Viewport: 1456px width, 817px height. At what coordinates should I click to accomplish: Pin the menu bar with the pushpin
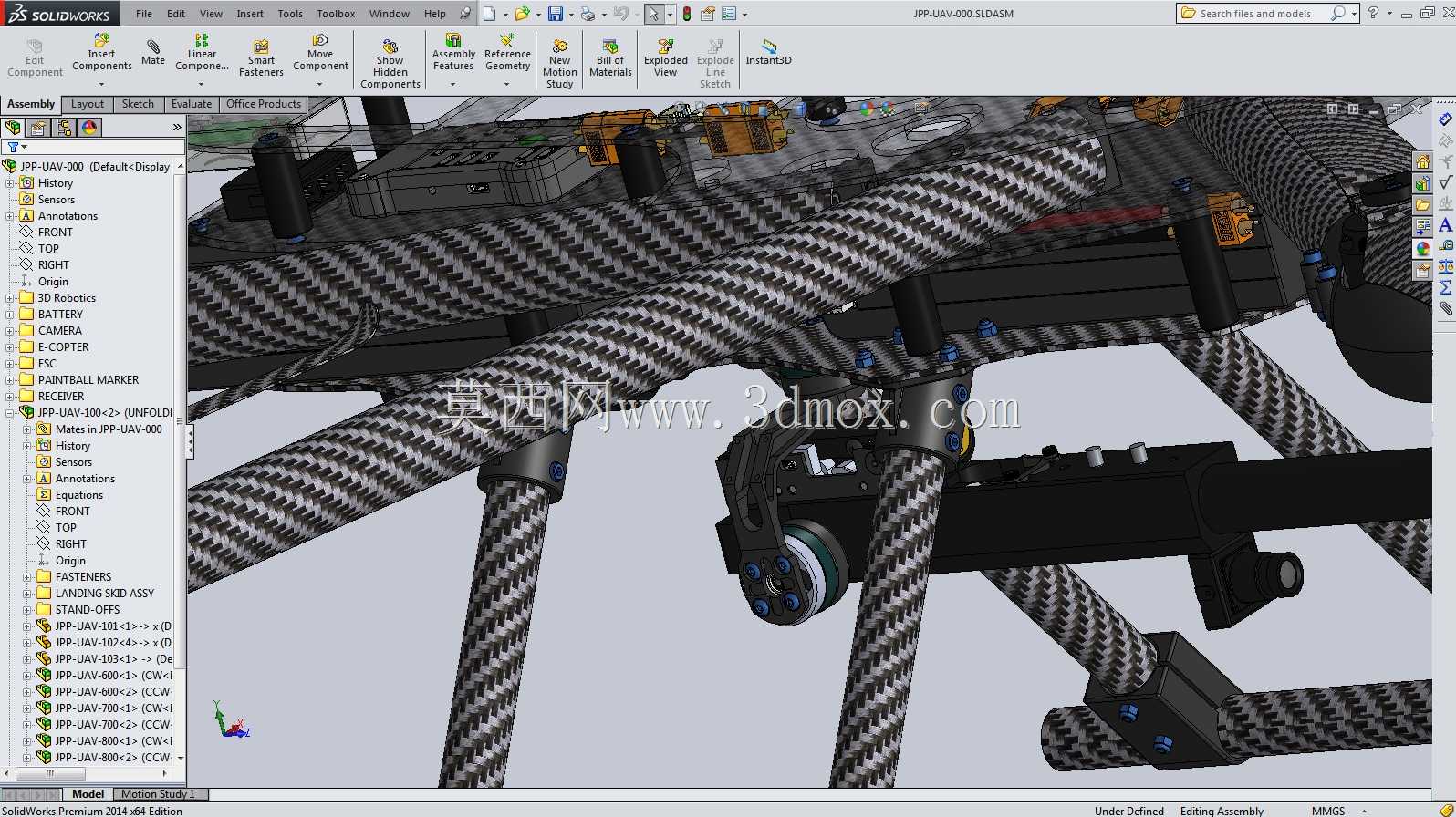coord(465,14)
